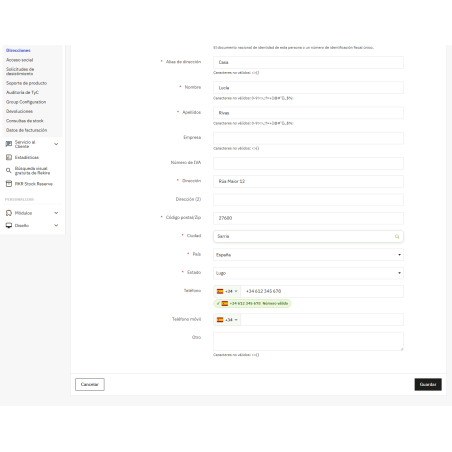Viewport: 452px width, 452px height.
Task: Expand the Módulos submenu chevron
Action: click(56, 213)
